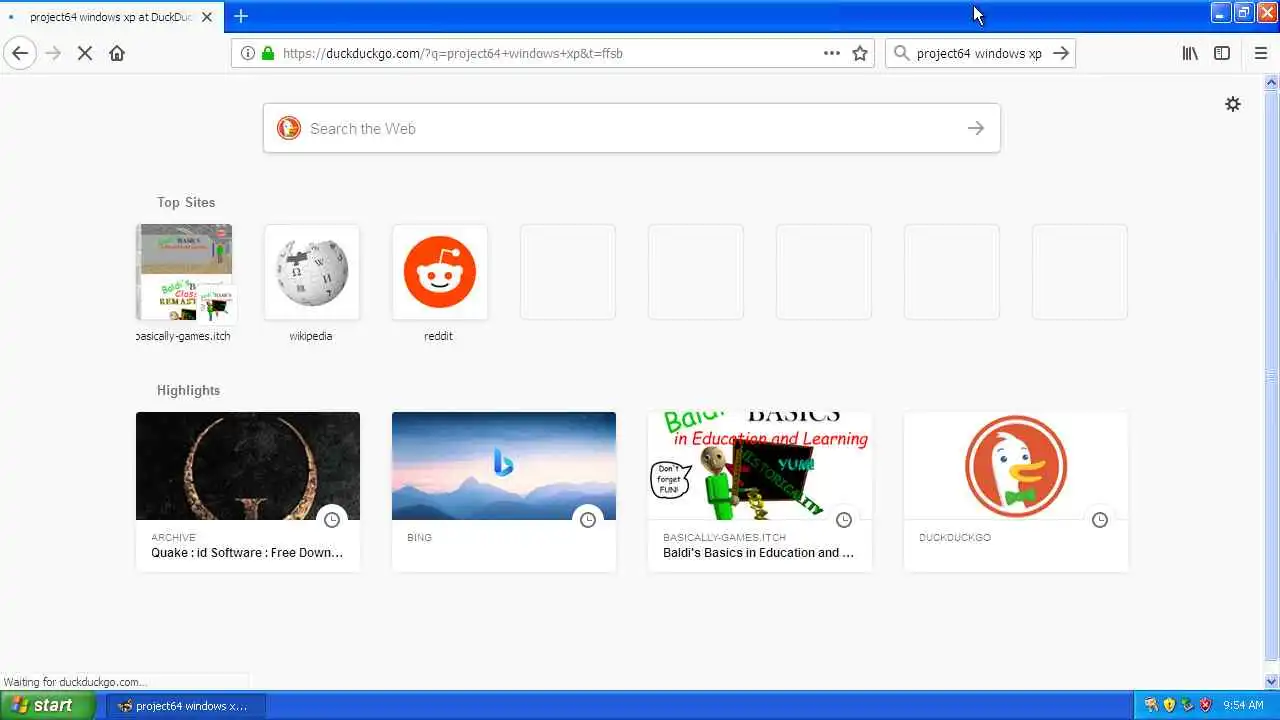1280x720 pixels.
Task: Show site information icon in URL bar
Action: click(247, 53)
